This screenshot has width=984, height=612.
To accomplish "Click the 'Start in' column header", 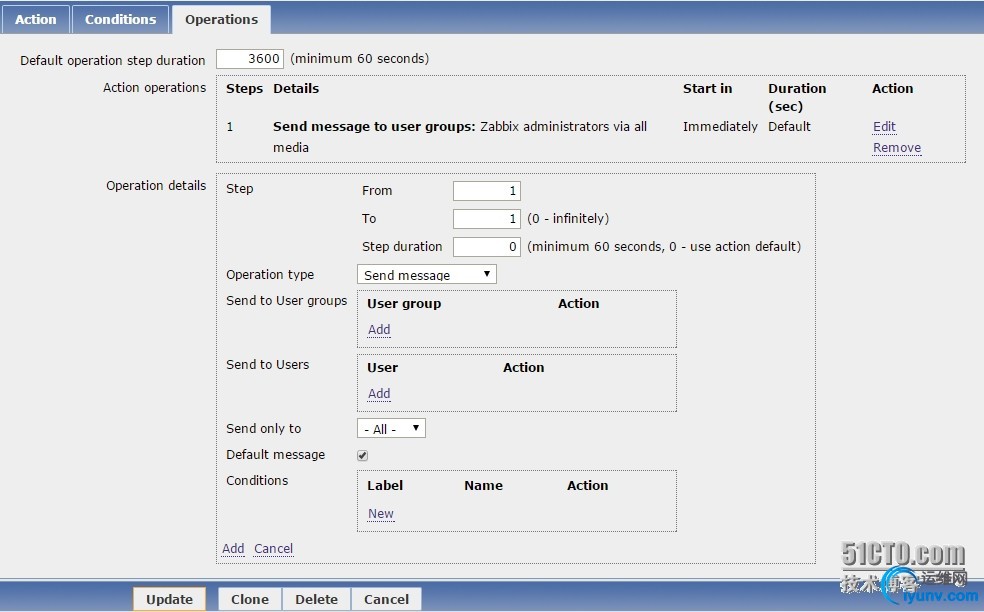I will (x=707, y=89).
